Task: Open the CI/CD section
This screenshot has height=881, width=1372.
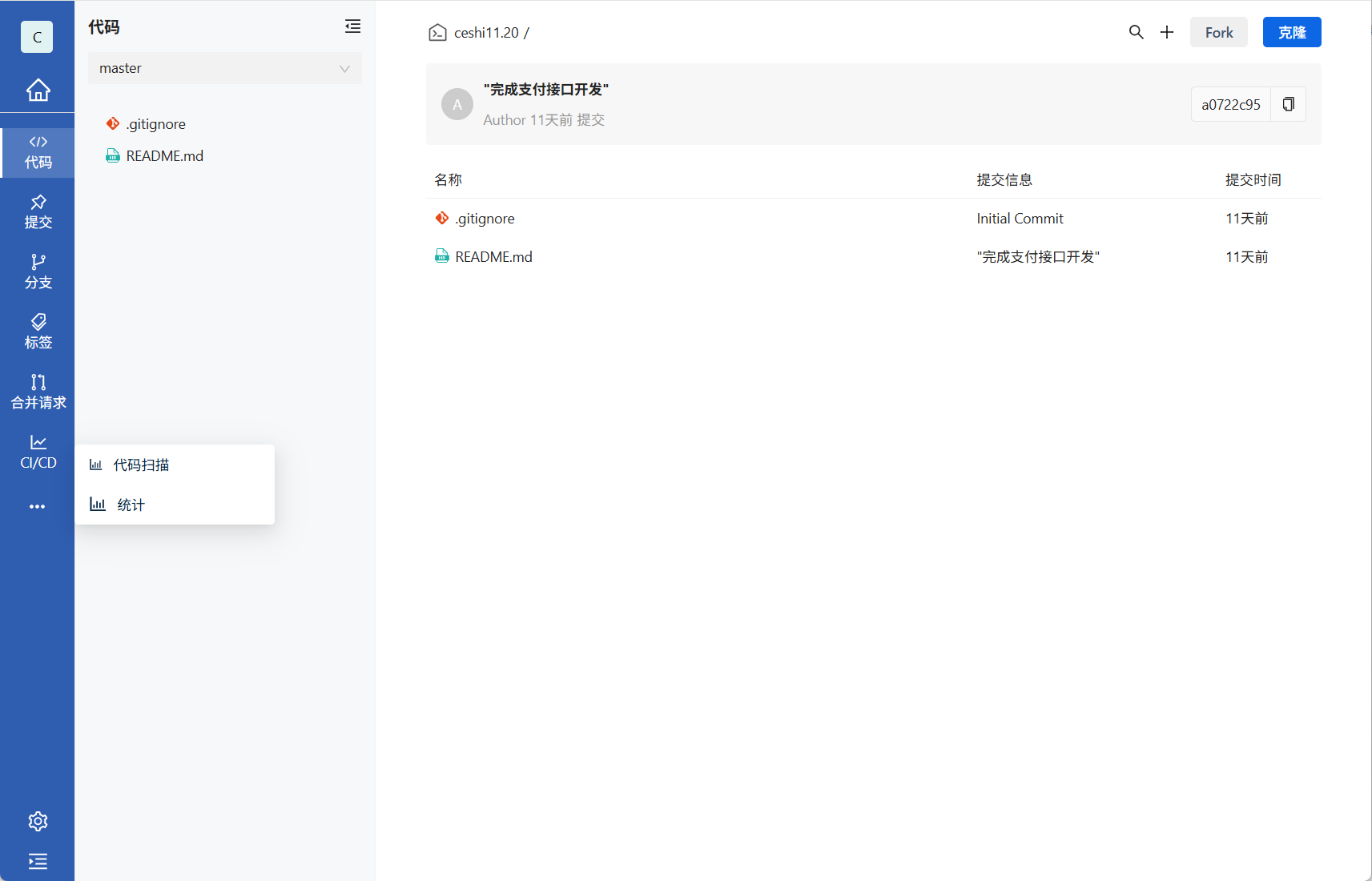Action: pyautogui.click(x=37, y=452)
